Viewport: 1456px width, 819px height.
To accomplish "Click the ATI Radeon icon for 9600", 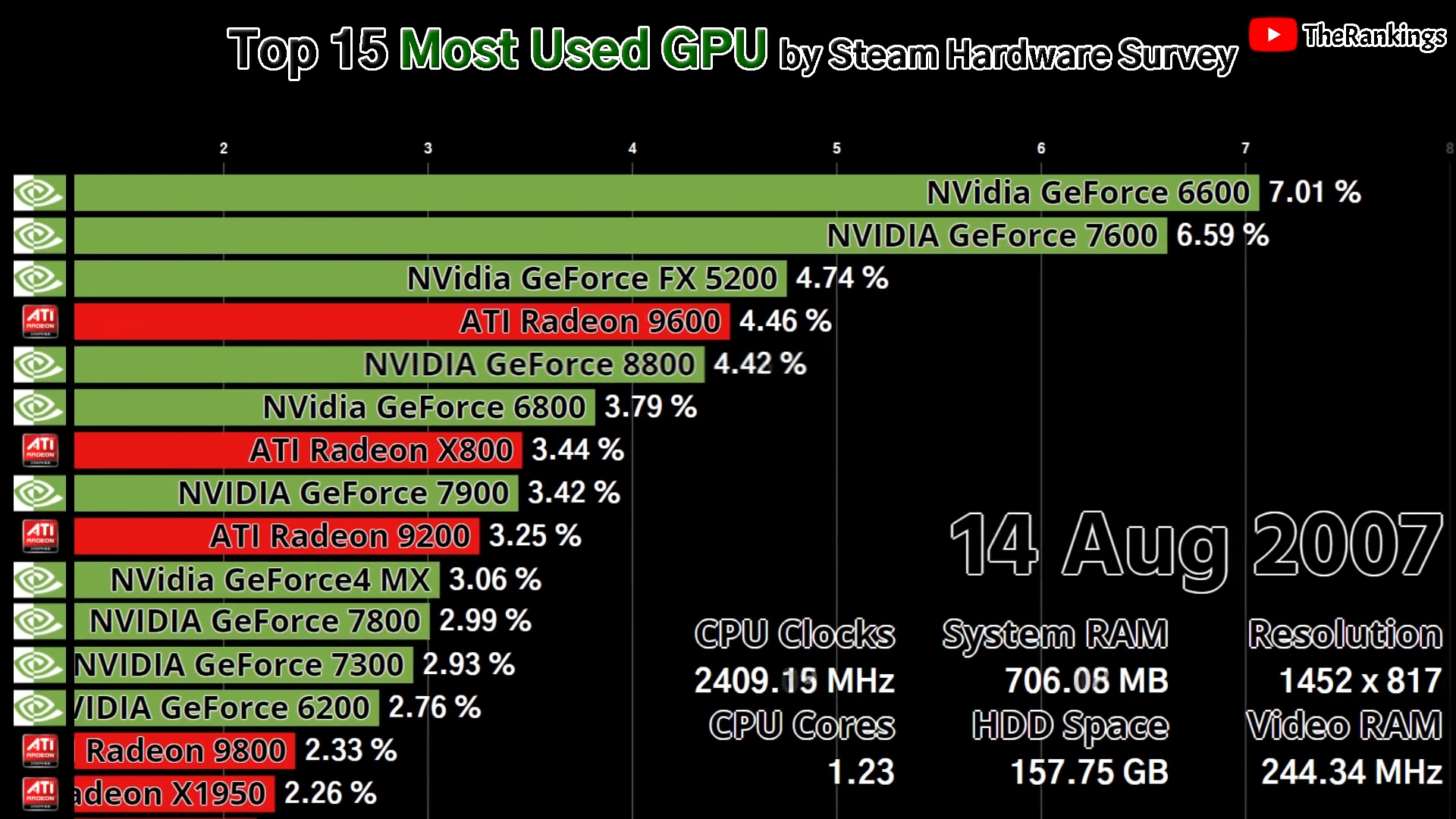I will [x=40, y=321].
